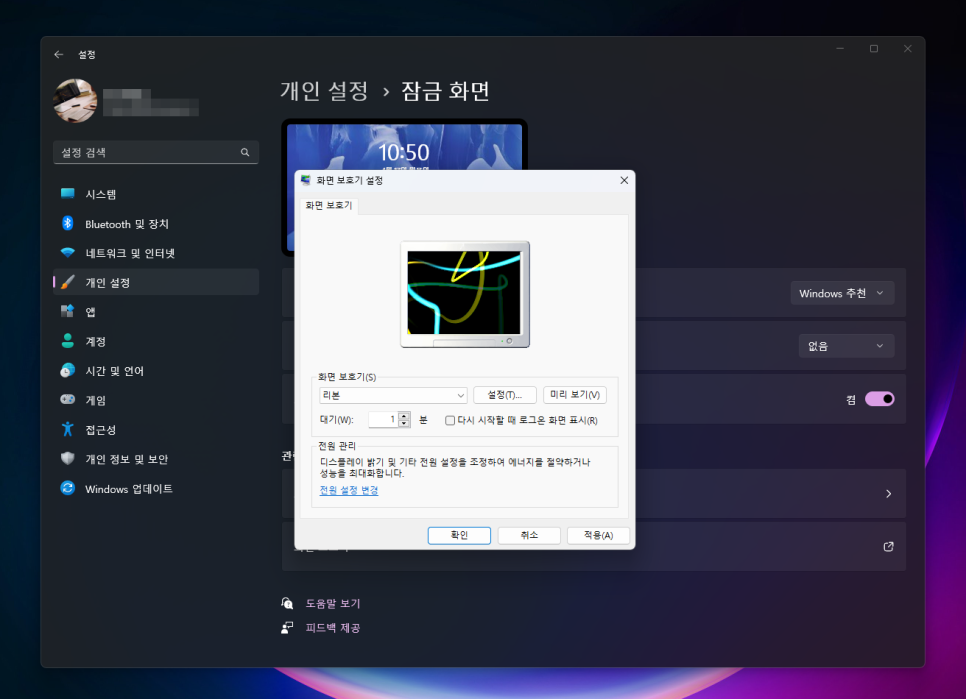Open the 전원 설정 변경 link
Image resolution: width=966 pixels, height=699 pixels.
(x=349, y=490)
